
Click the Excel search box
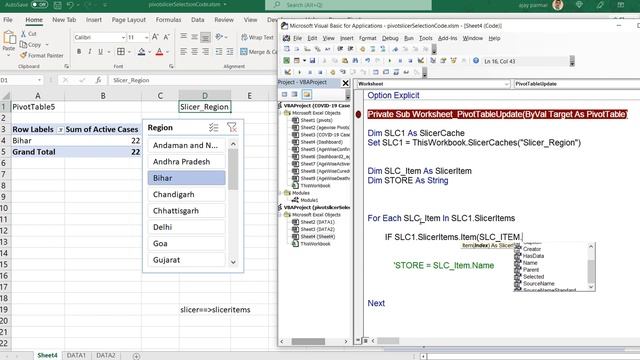tap(348, 5)
